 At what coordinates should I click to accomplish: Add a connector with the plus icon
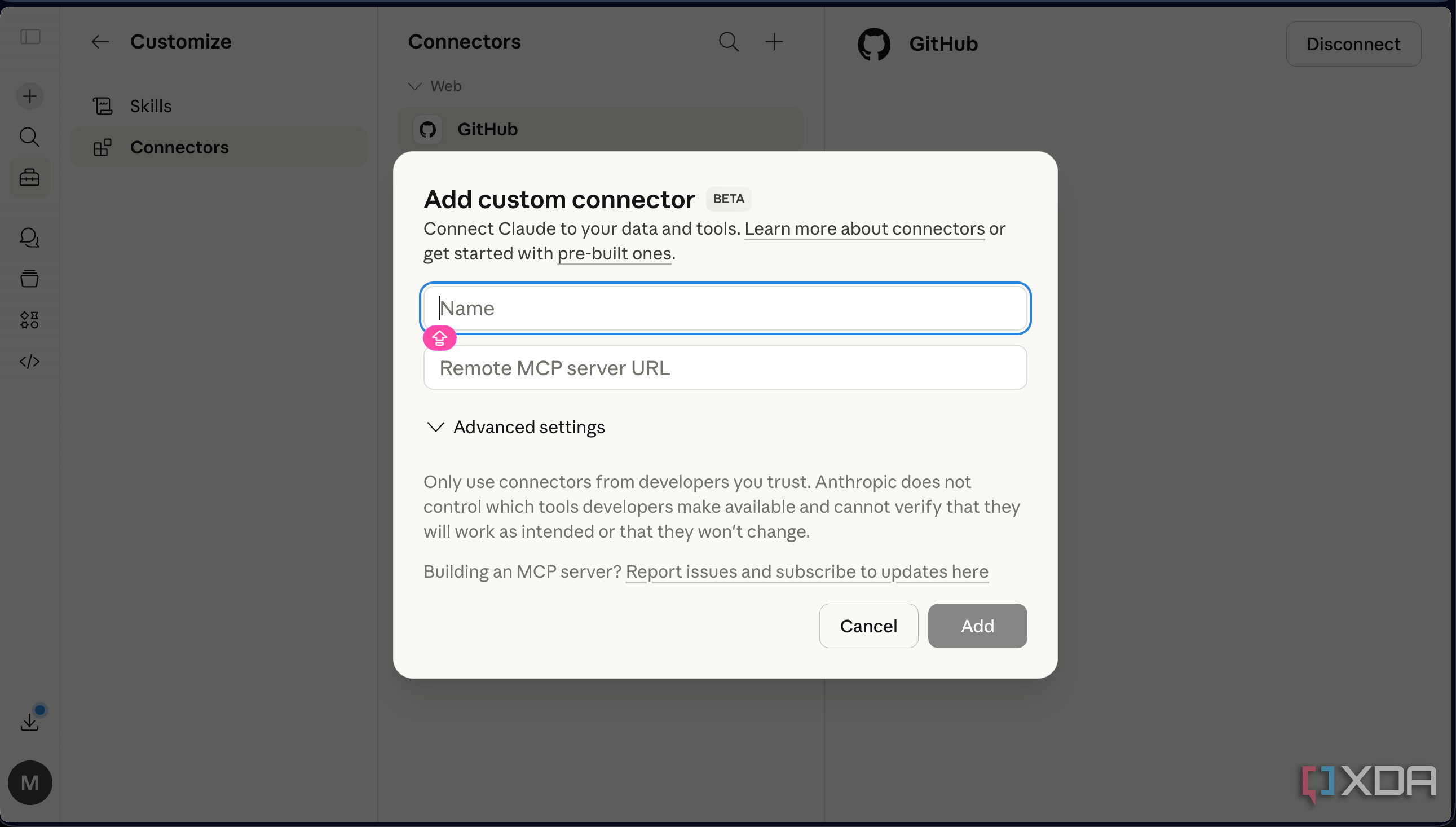click(x=774, y=42)
